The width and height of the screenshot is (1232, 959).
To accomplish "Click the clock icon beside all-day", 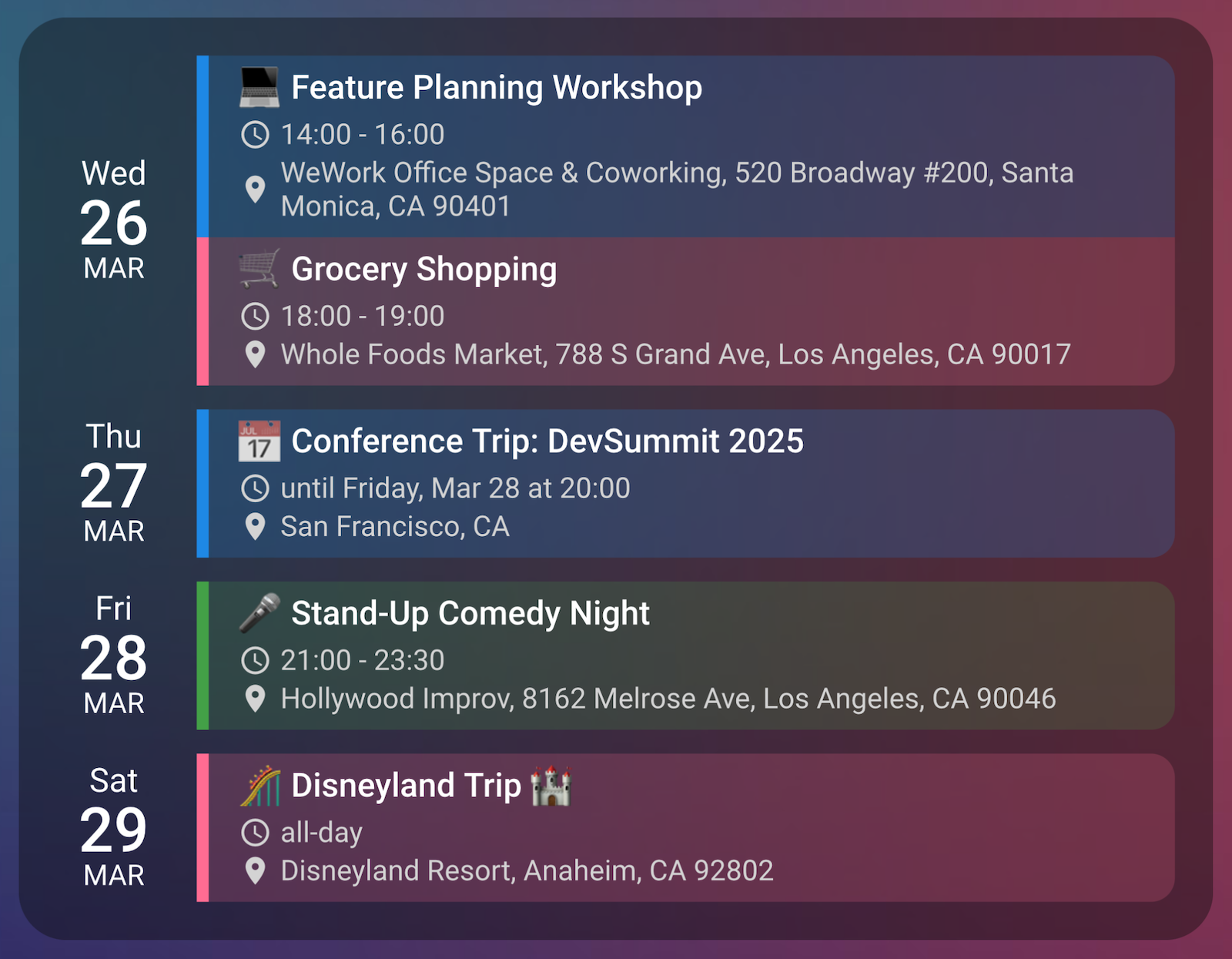I will point(255,833).
